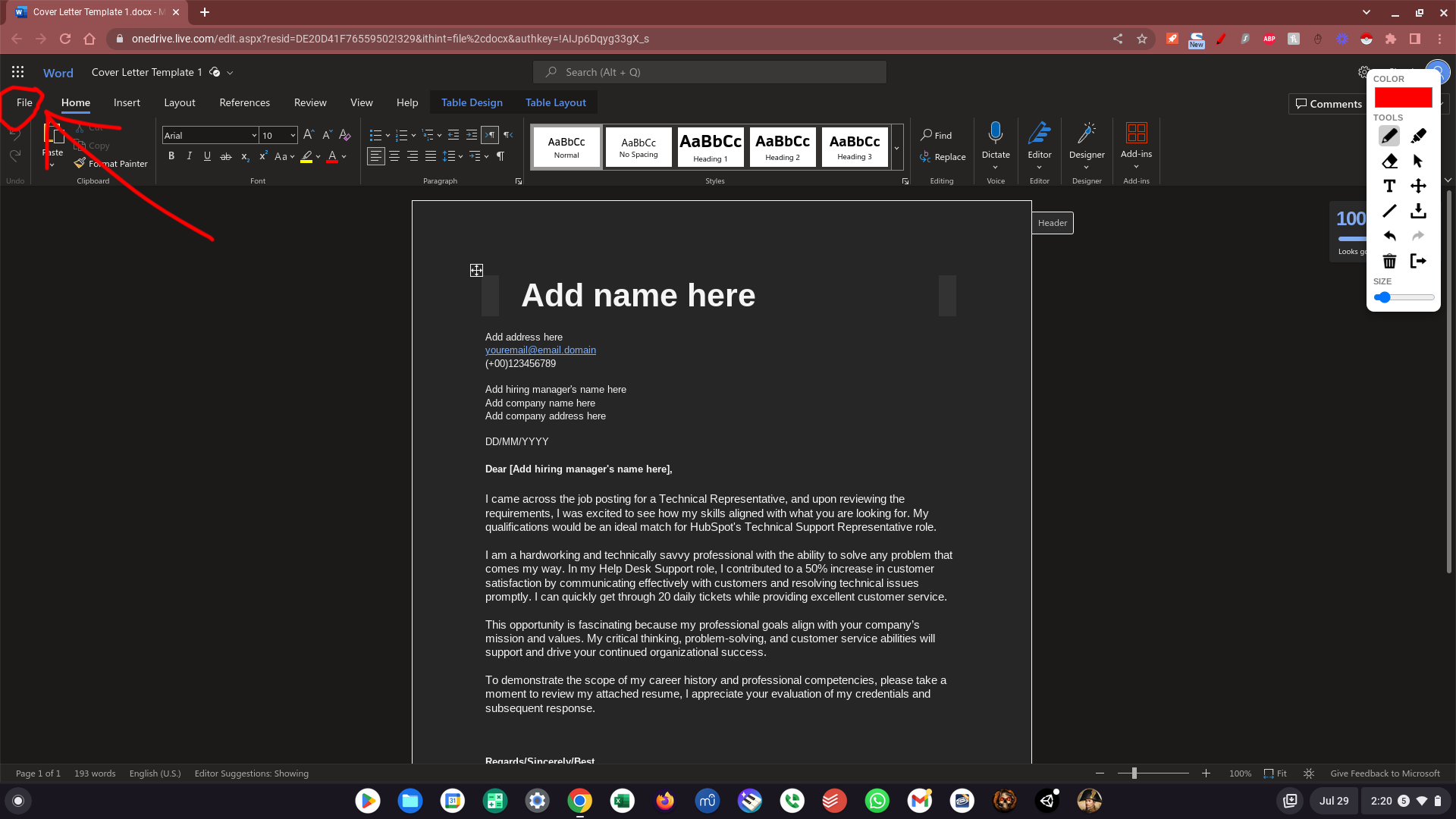Select the eraser tool in annotation panel
This screenshot has height=819, width=1456.
pyautogui.click(x=1389, y=161)
